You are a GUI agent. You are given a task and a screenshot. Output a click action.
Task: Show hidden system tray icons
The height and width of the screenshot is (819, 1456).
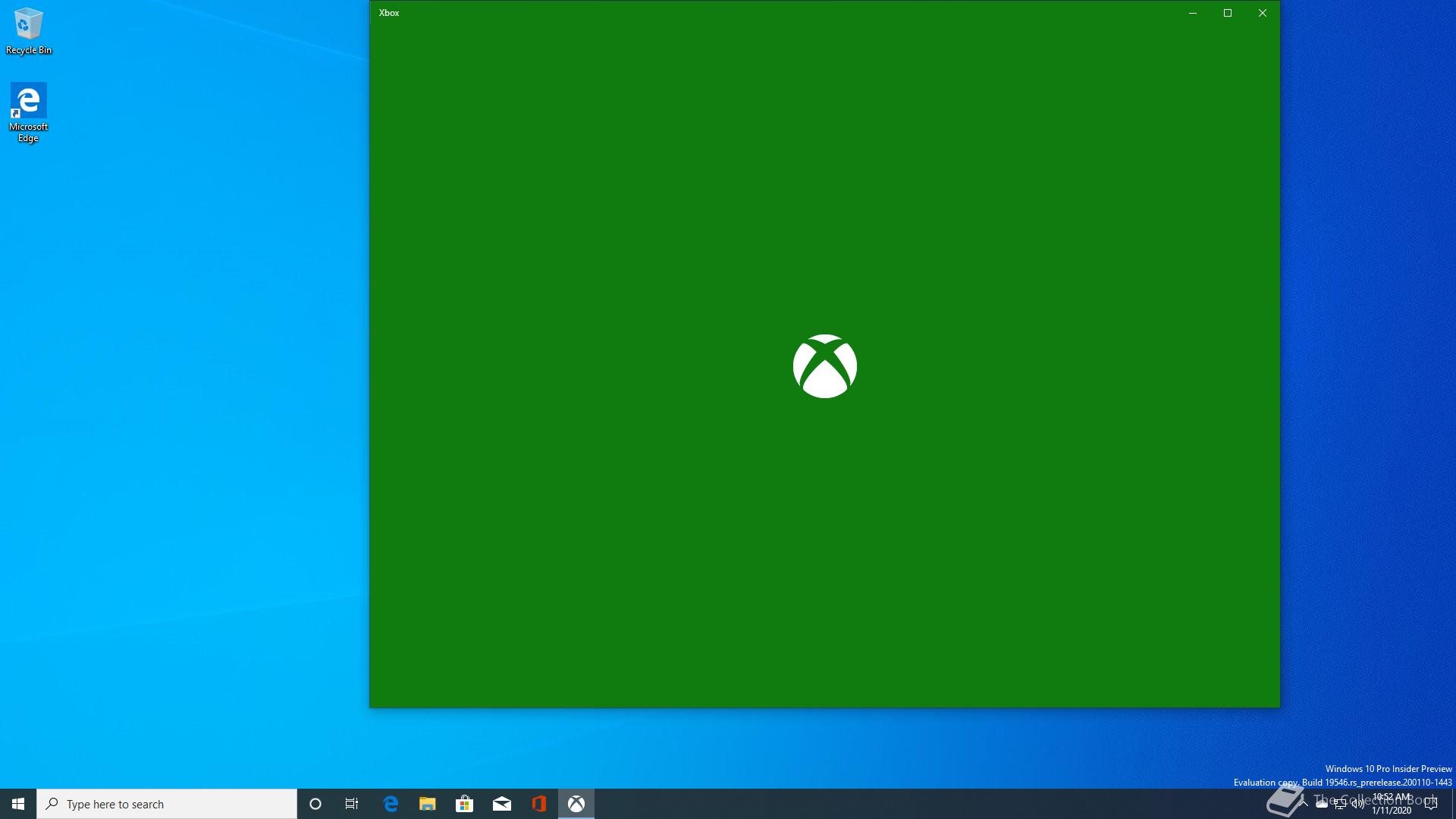coord(1304,804)
